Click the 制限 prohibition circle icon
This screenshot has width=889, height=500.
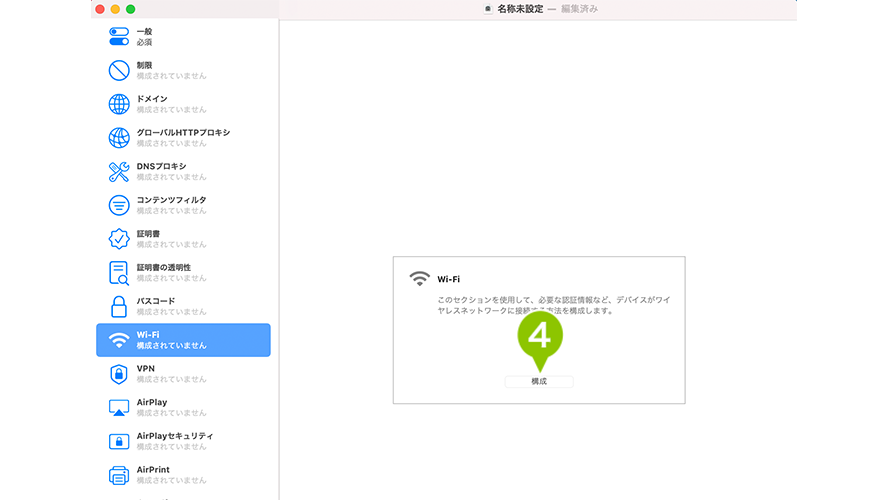tap(118, 70)
